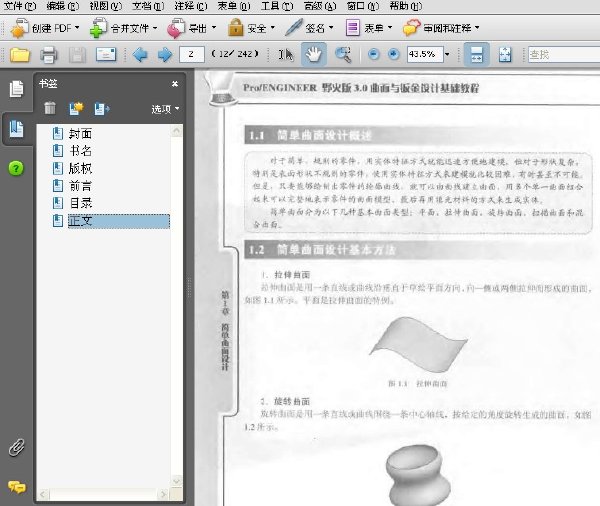Select the 版权 bookmark

[80, 168]
